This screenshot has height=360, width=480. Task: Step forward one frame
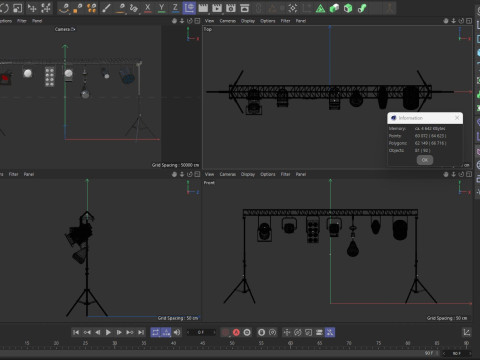click(x=119, y=332)
